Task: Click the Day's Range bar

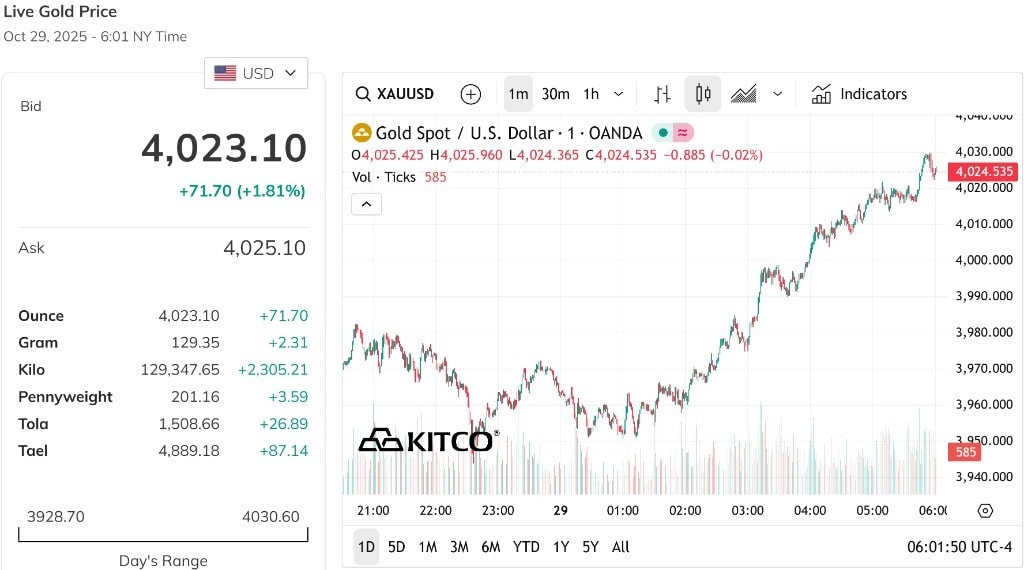Action: click(x=163, y=535)
